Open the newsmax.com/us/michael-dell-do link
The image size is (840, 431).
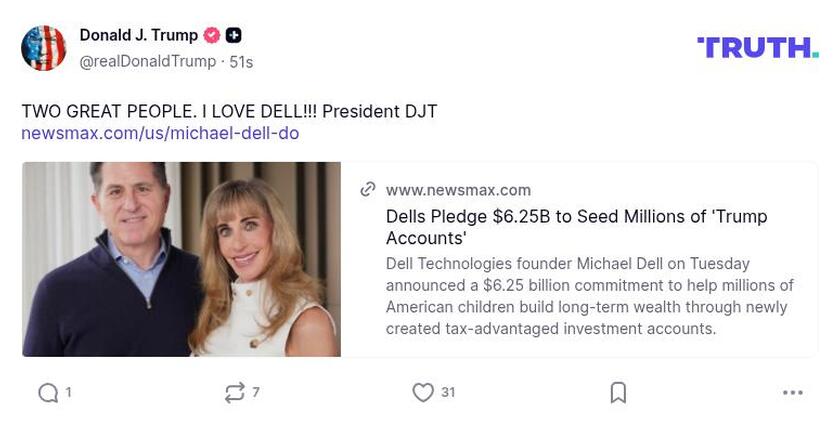(x=160, y=133)
